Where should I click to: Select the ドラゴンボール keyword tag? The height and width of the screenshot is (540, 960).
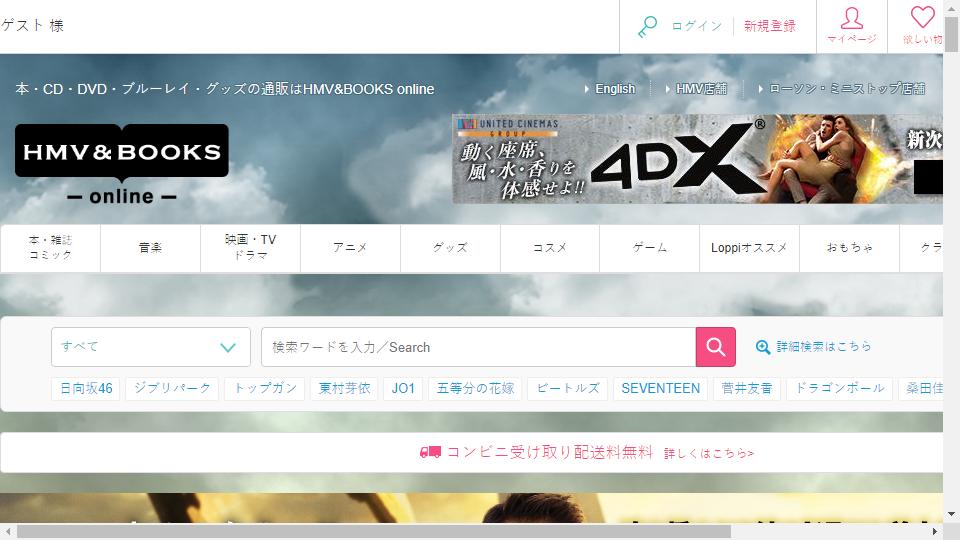coord(839,389)
